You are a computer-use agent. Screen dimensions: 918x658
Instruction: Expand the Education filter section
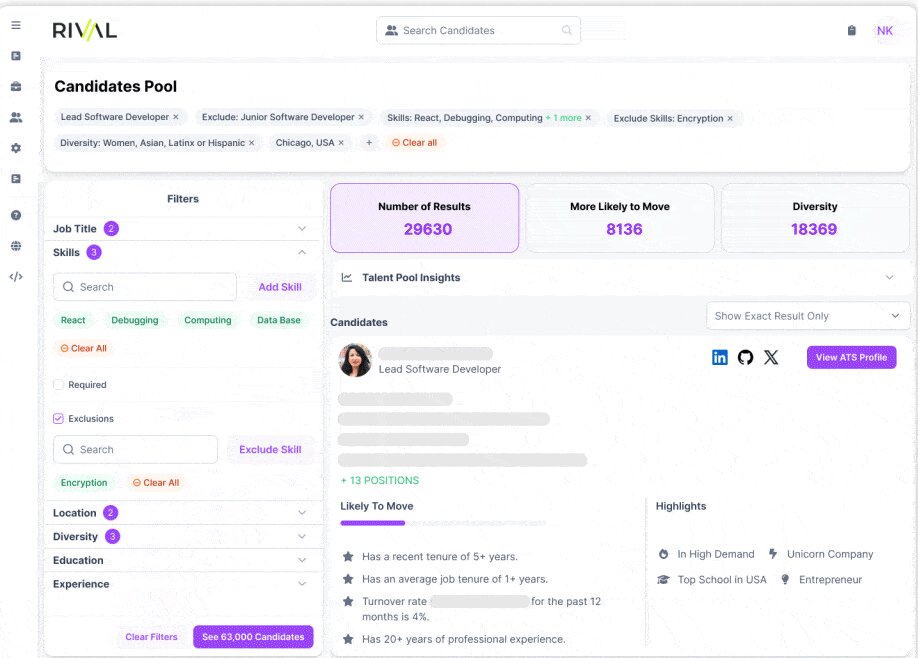click(302, 561)
